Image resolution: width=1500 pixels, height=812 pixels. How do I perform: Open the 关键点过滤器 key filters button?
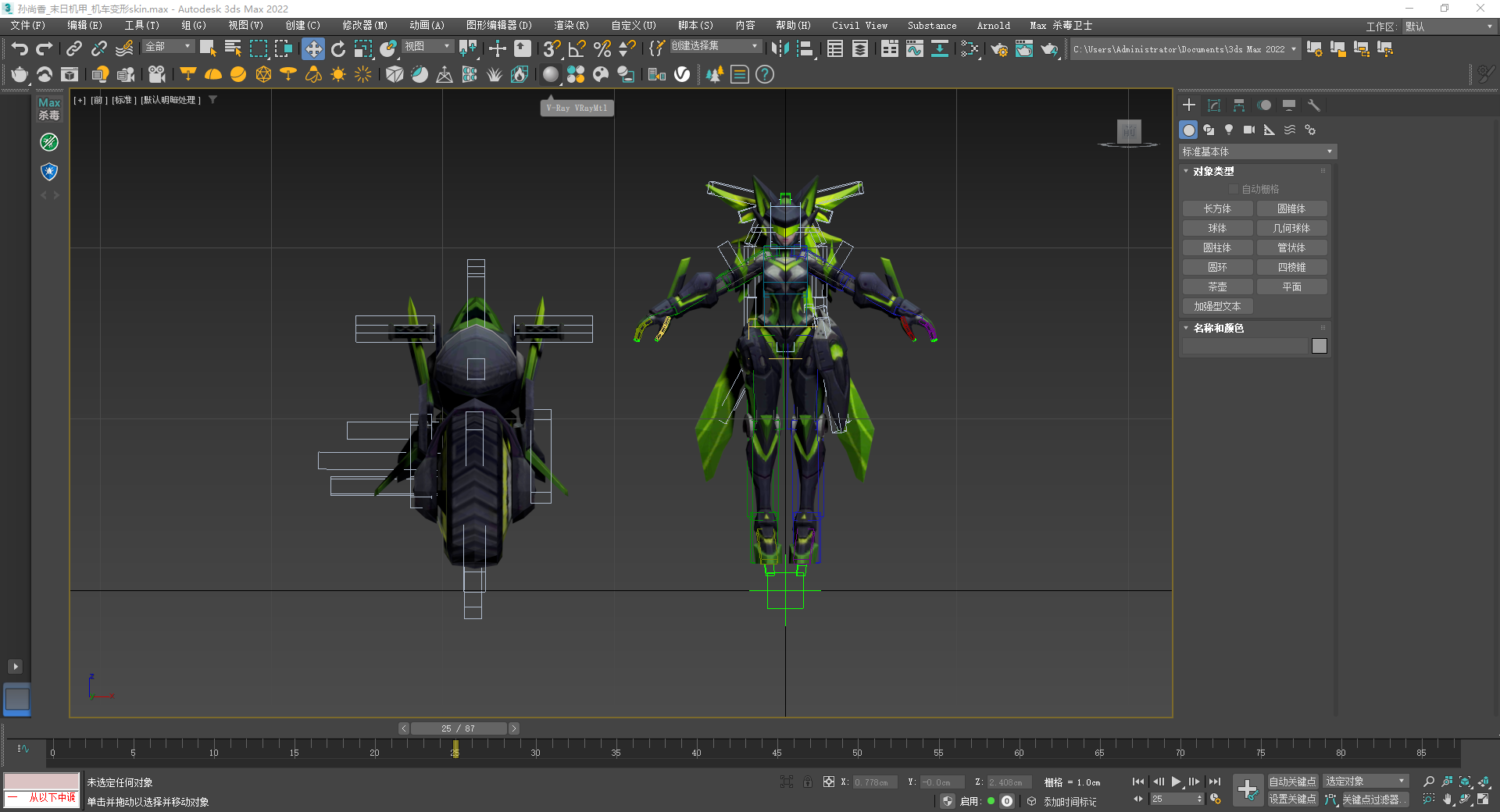pyautogui.click(x=1374, y=800)
